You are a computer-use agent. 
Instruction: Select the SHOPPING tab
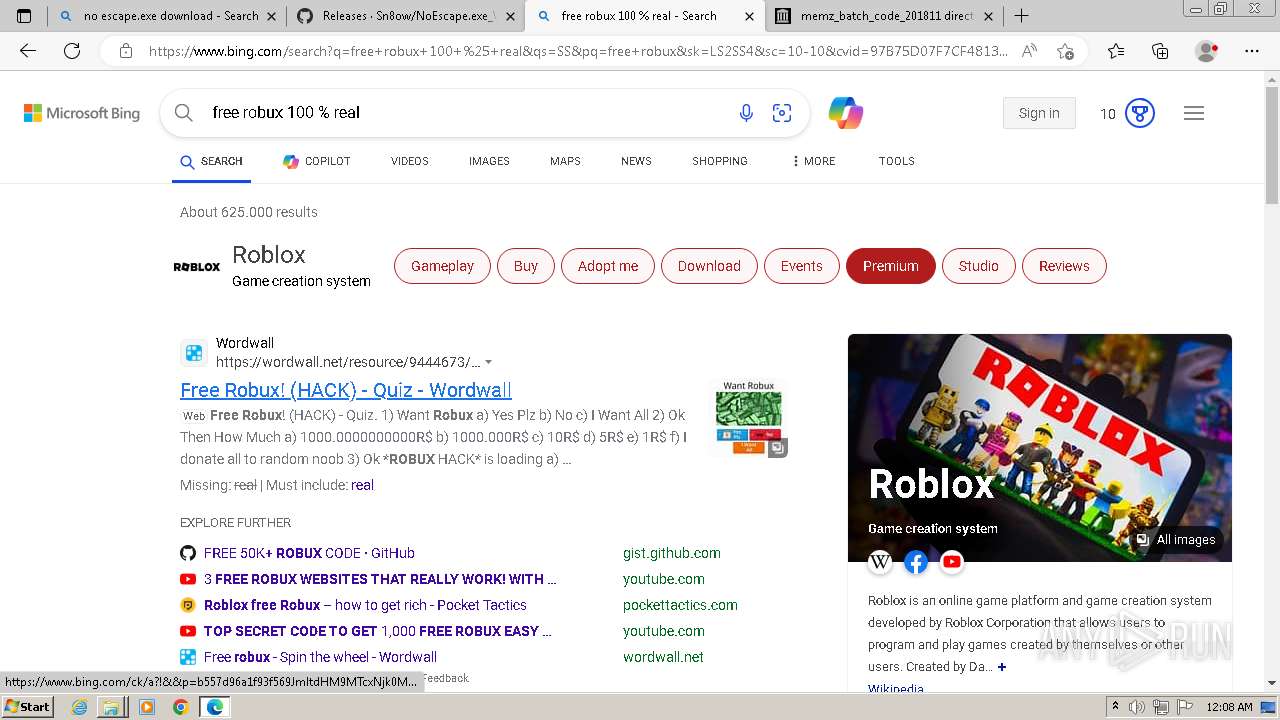pyautogui.click(x=720, y=161)
